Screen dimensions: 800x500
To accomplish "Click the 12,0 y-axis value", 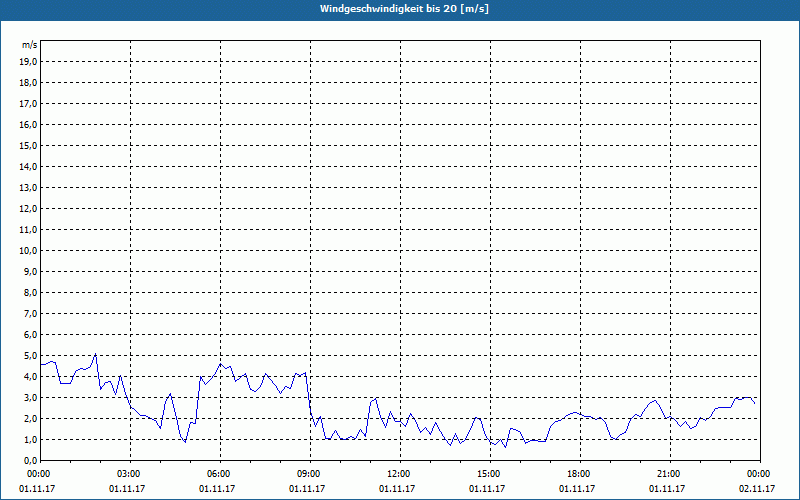I will coord(28,208).
